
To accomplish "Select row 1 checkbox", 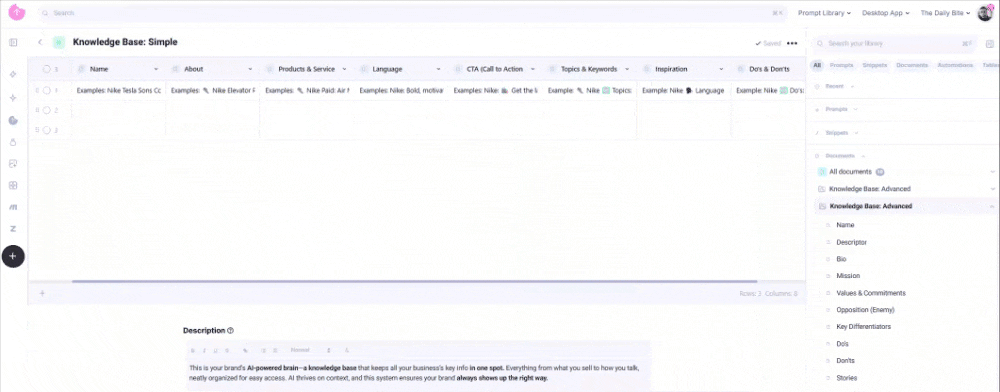I will (x=47, y=91).
